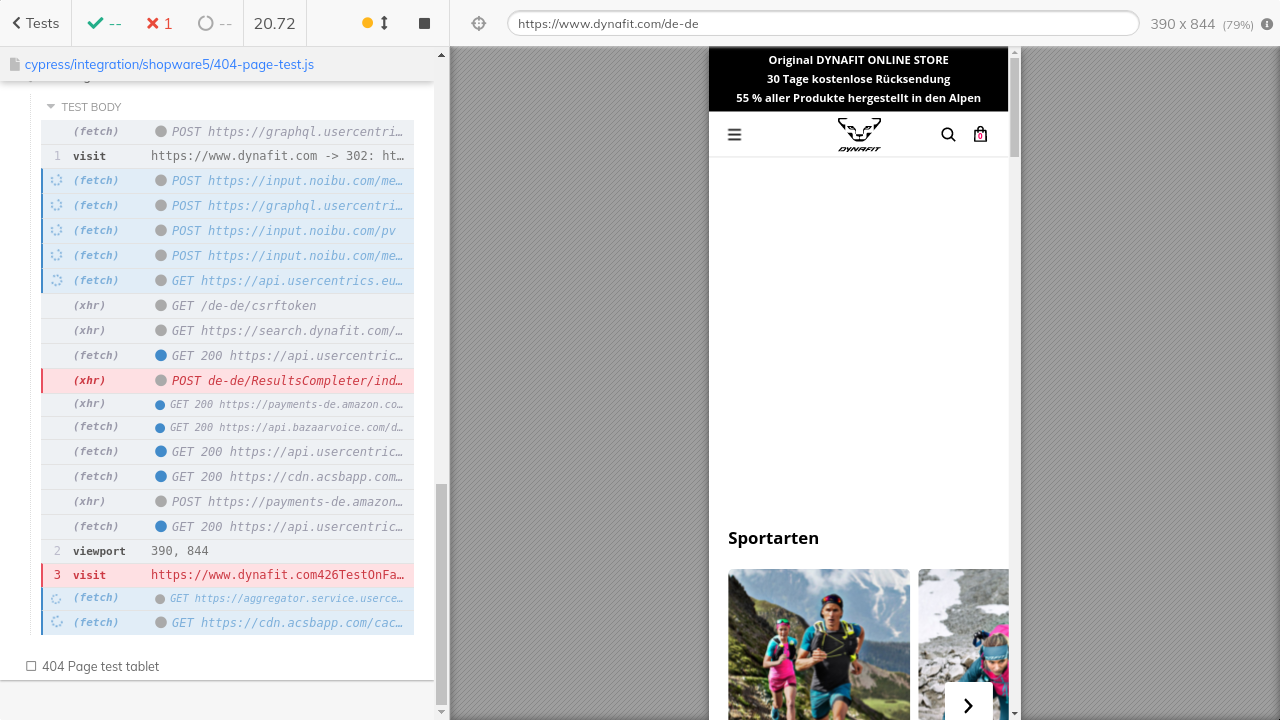Open the shopping cart icon

pos(980,135)
